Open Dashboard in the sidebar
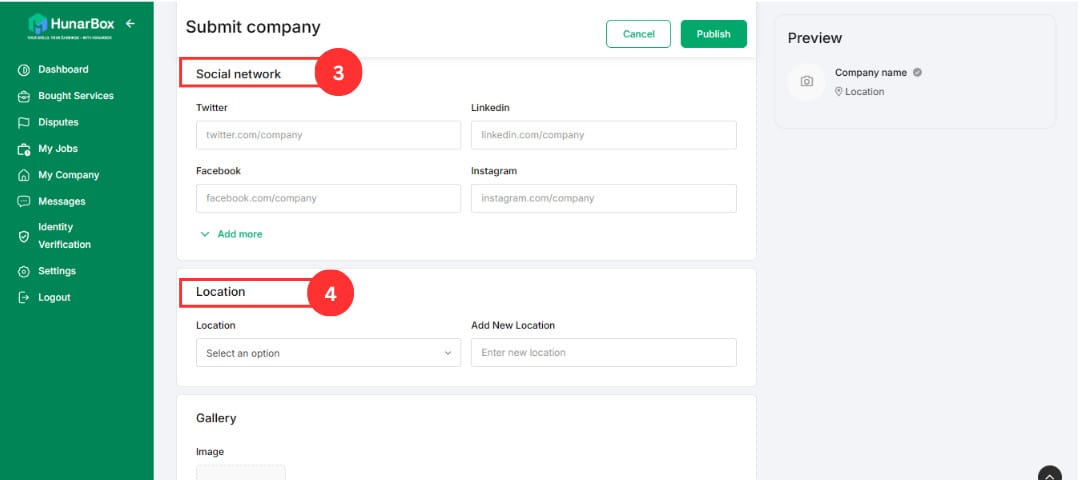The image size is (1080, 480). (x=63, y=70)
